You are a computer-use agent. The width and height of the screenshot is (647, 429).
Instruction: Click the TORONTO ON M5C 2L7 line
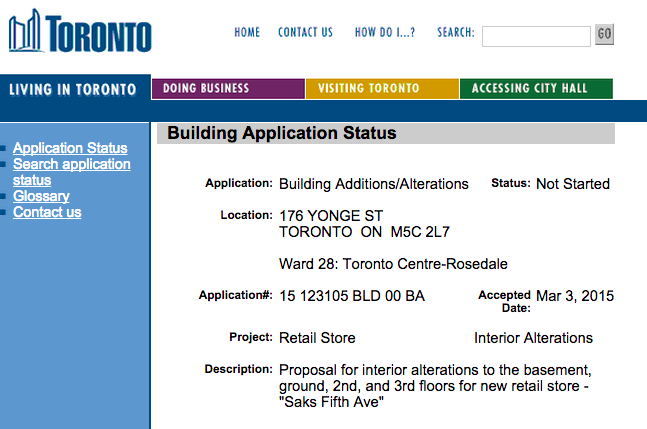(364, 232)
